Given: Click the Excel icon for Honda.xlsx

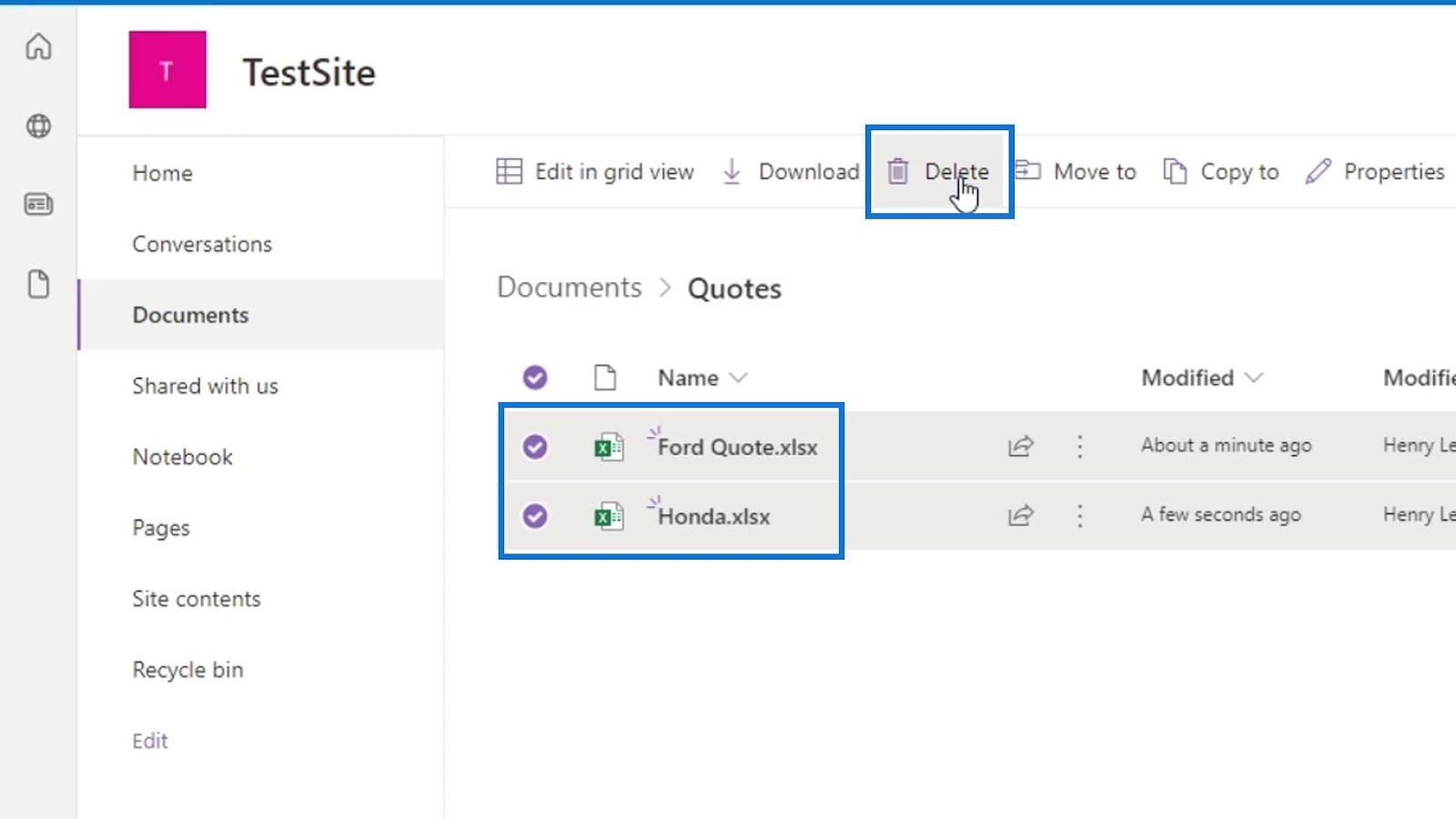Looking at the screenshot, I should (x=609, y=516).
